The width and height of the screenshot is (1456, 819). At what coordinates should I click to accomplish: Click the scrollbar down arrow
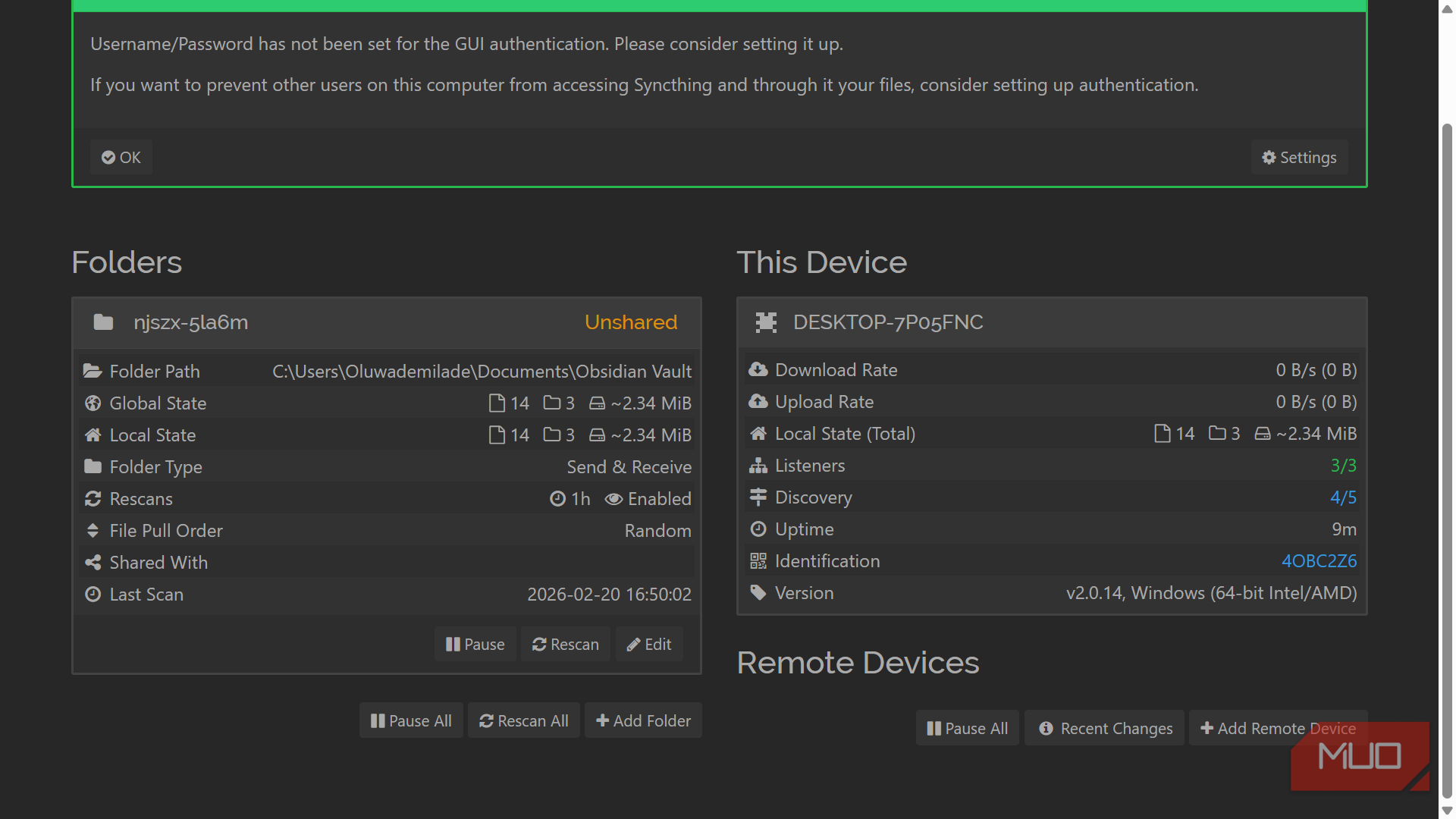(1447, 811)
